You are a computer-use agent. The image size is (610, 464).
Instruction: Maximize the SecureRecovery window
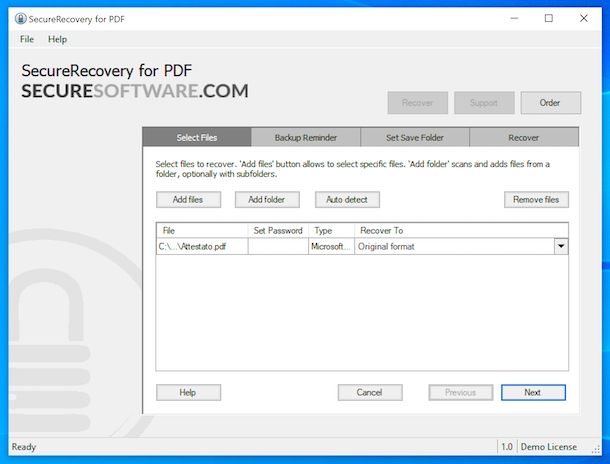pos(549,18)
